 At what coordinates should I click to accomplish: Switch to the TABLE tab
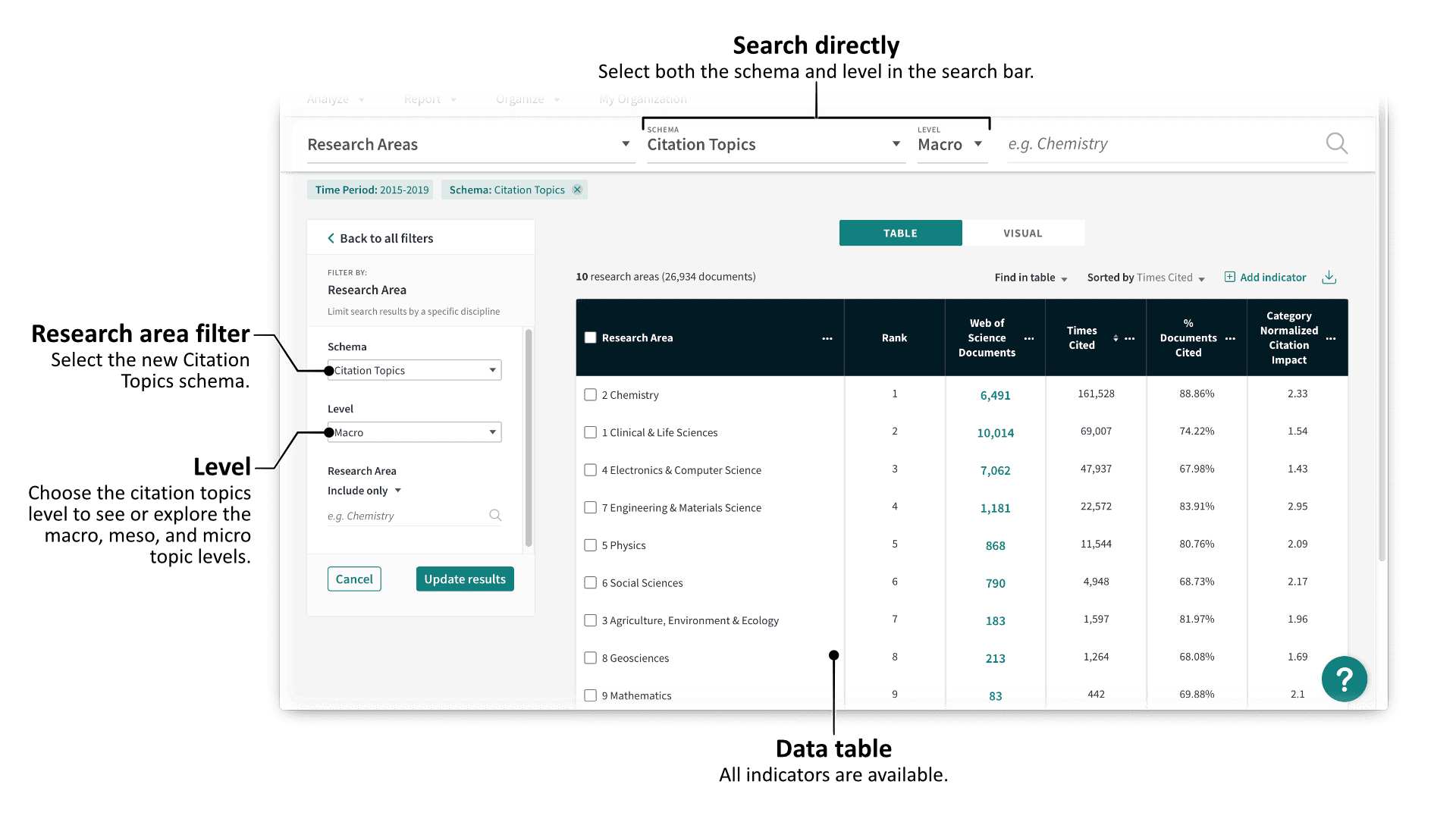pyautogui.click(x=900, y=233)
